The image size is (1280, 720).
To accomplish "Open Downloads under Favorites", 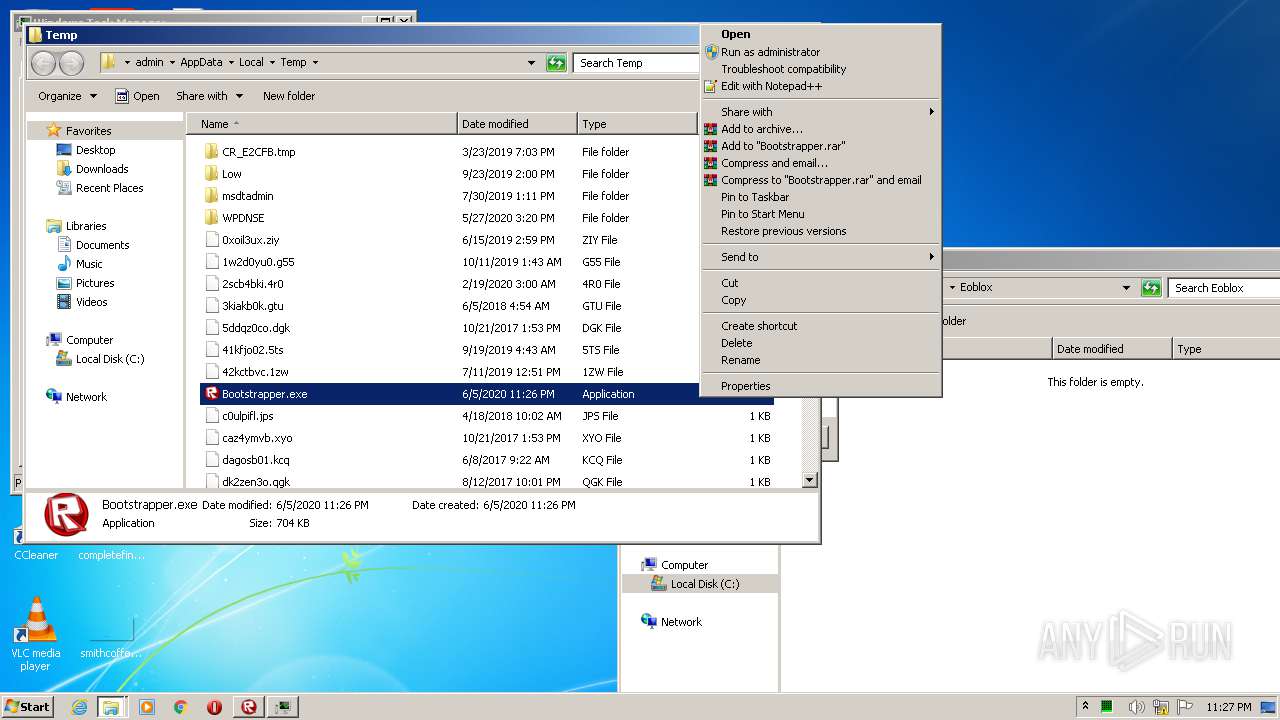I will point(102,169).
